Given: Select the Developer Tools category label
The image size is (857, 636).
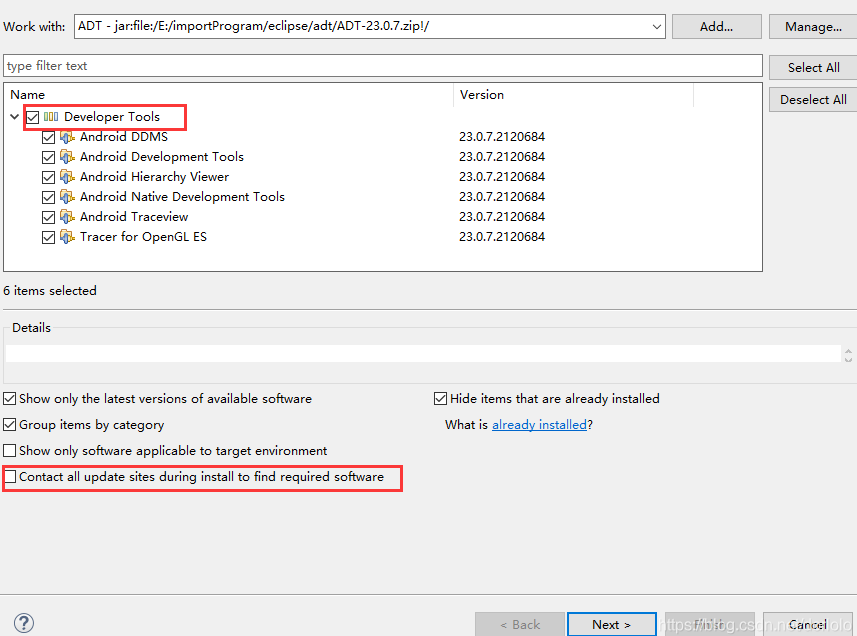Looking at the screenshot, I should (x=112, y=116).
